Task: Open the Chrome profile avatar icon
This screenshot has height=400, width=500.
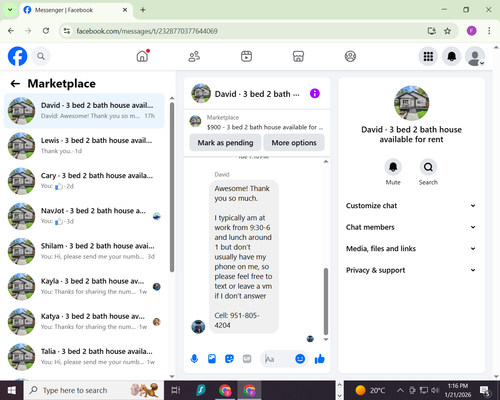Action: (x=471, y=31)
